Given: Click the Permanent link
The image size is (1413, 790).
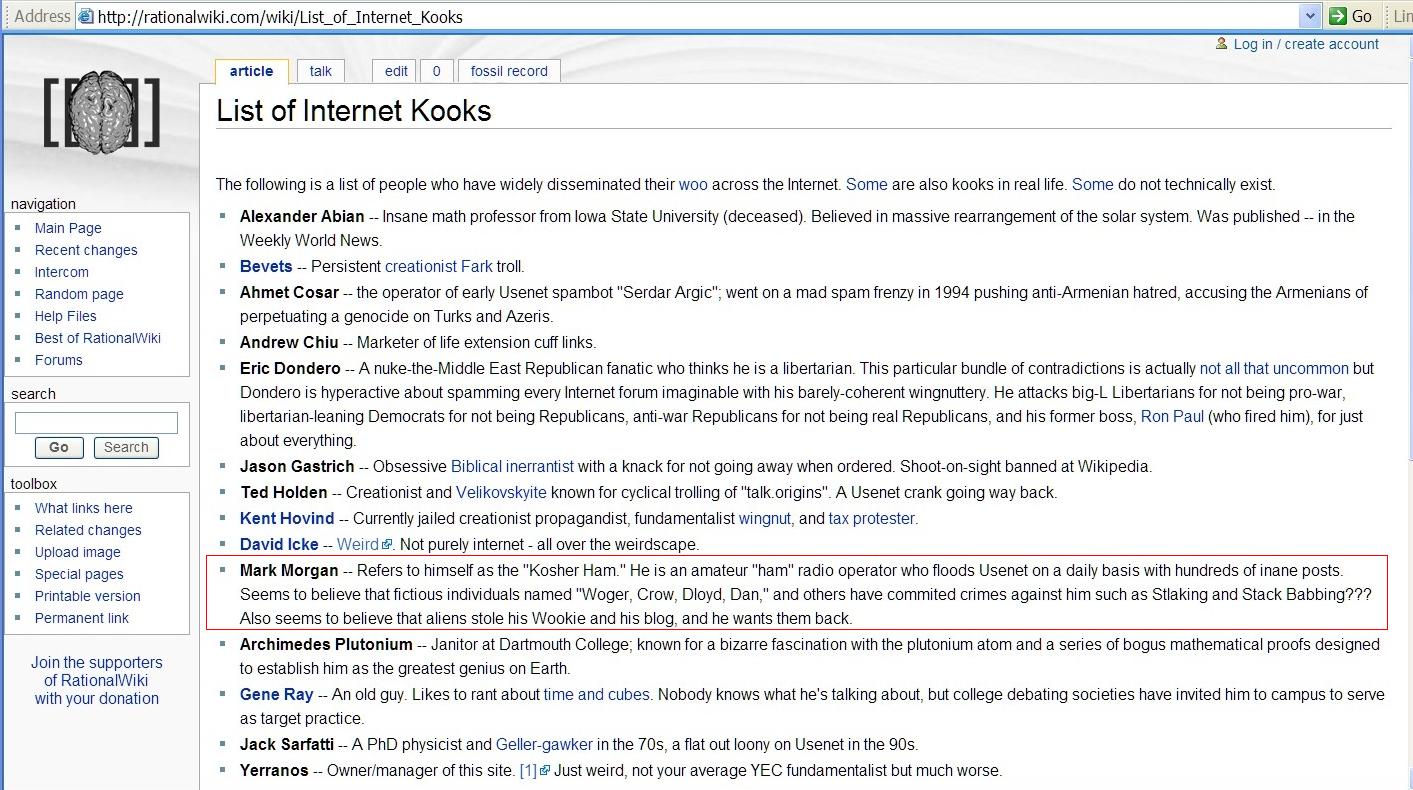Looking at the screenshot, I should [82, 618].
